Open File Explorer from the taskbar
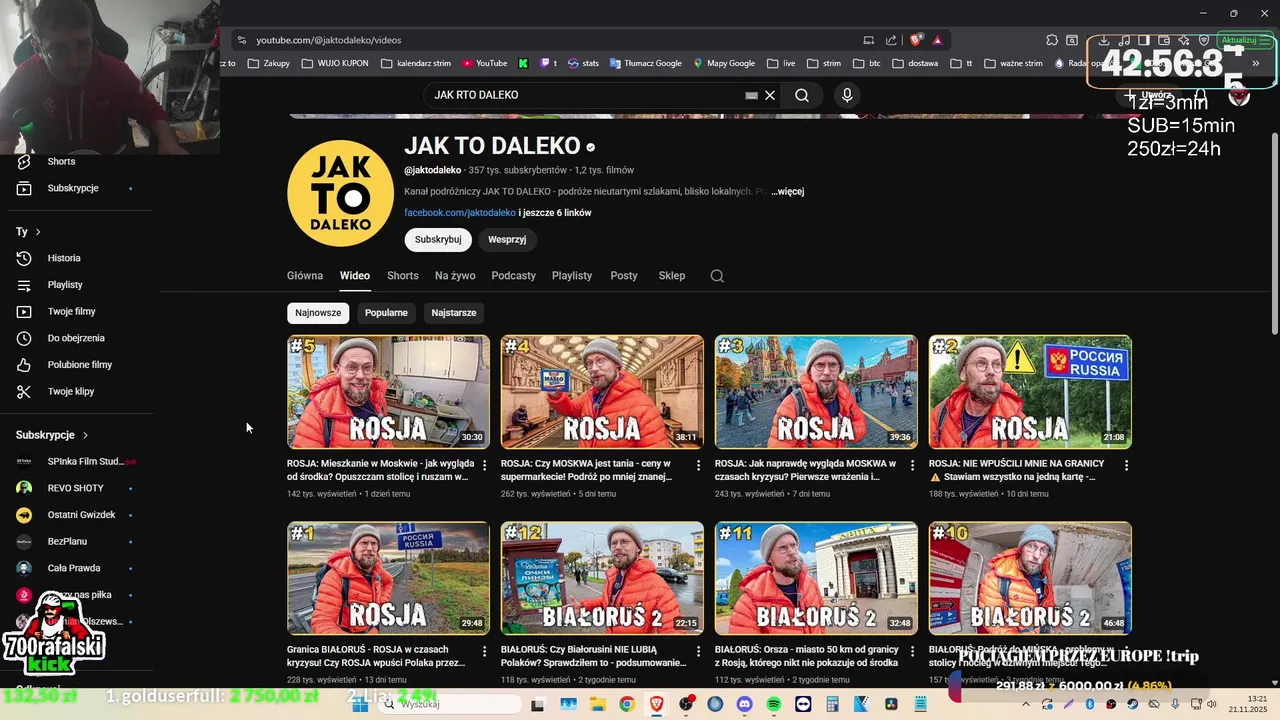 [597, 704]
